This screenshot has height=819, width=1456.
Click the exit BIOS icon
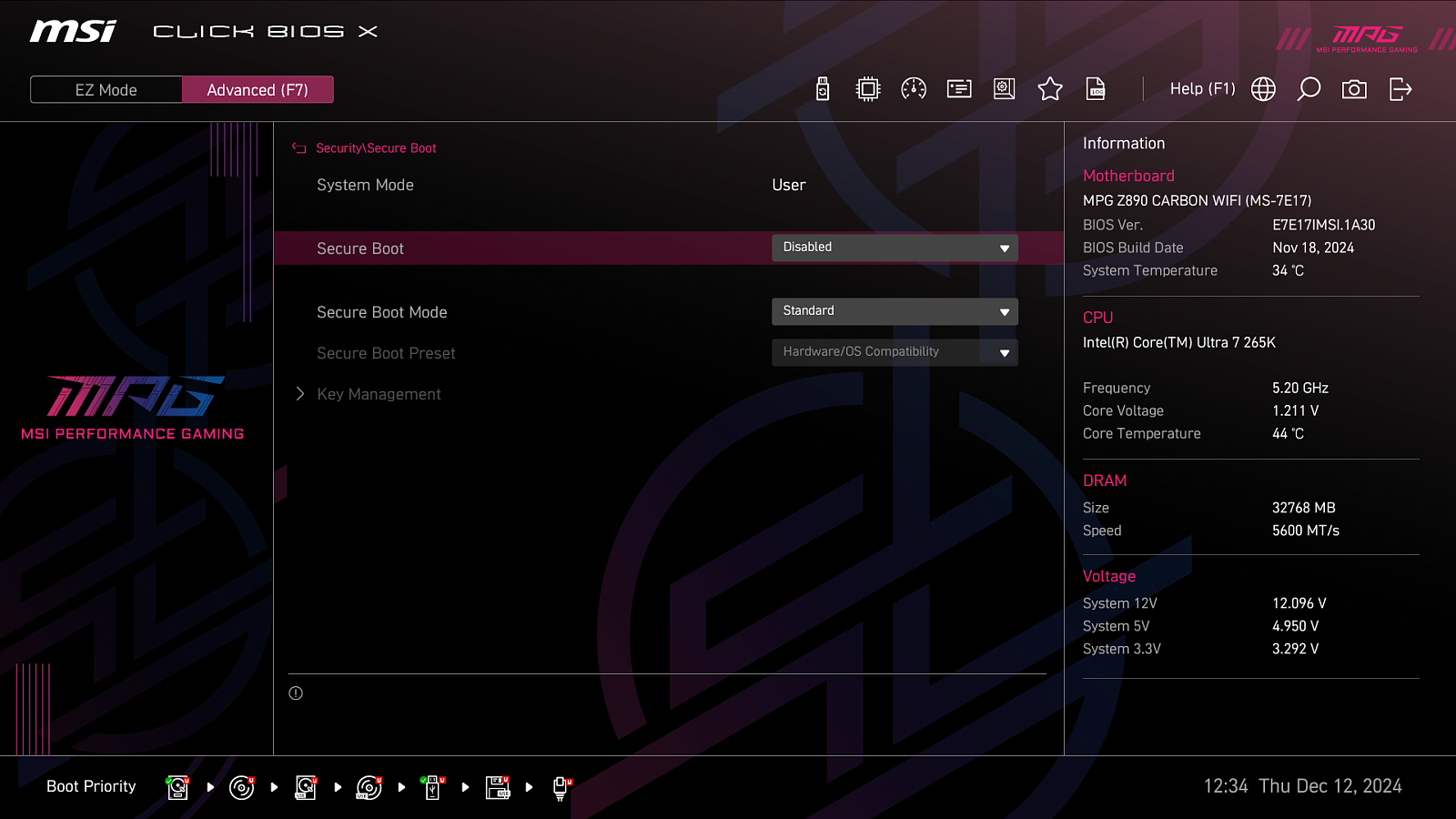click(x=1400, y=89)
